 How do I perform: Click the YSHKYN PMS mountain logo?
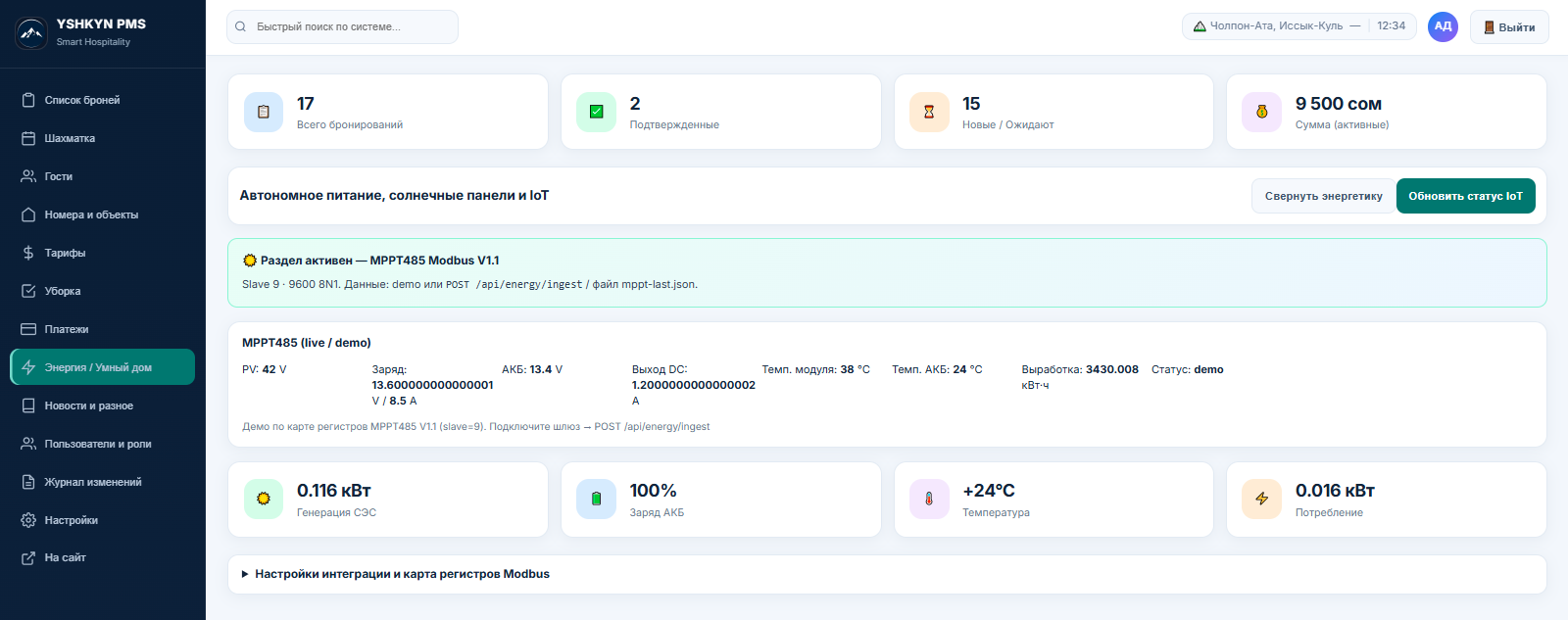(31, 33)
